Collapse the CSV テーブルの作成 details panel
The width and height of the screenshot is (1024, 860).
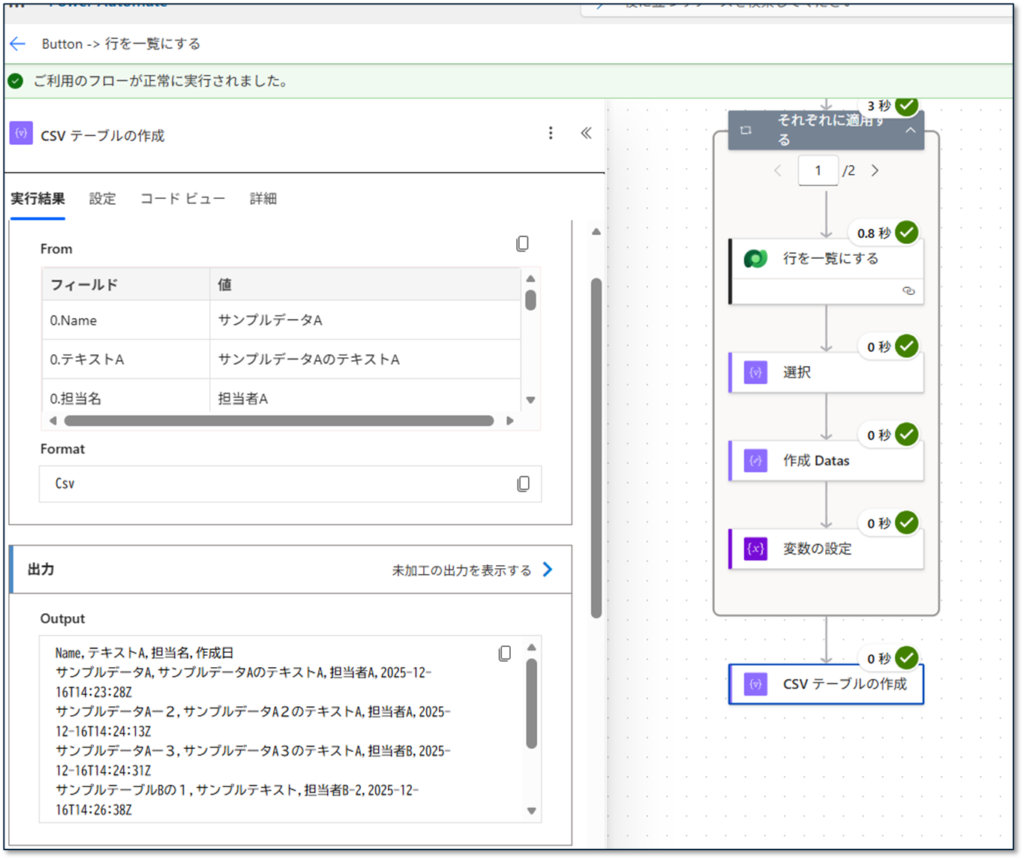tap(586, 133)
